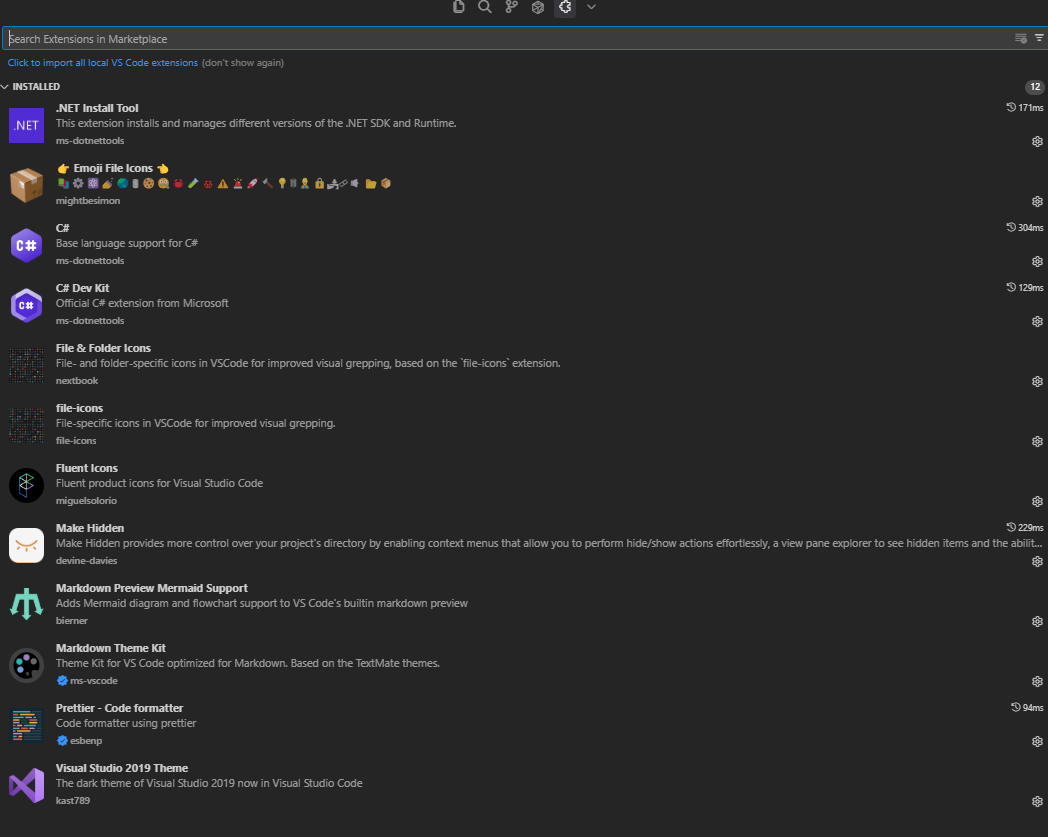Screen dimensions: 1048x837
Task: Open manage gear for Markdown Preview Mermaid Support
Action: (x=1037, y=621)
